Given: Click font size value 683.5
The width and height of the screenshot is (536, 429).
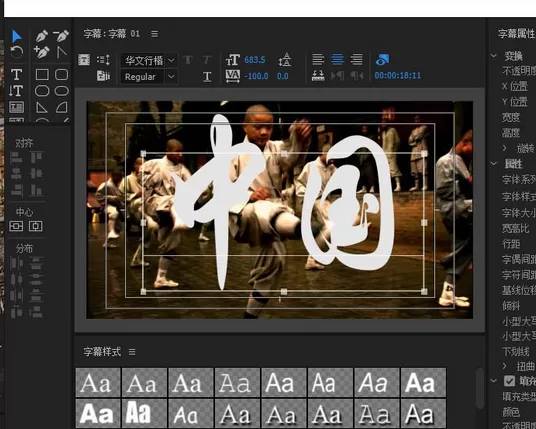Looking at the screenshot, I should coord(255,60).
